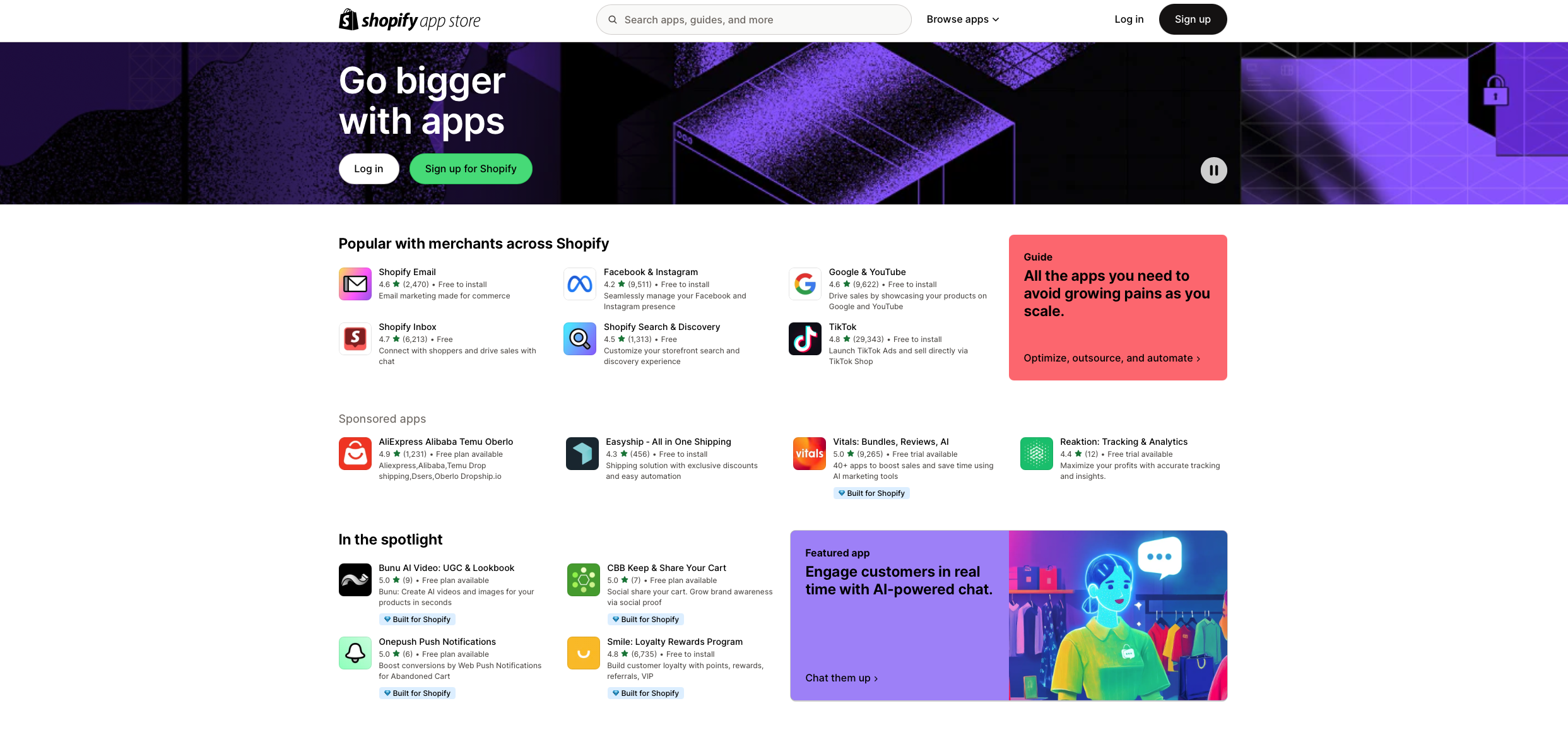Click the Smile Loyalty Rewards icon
The height and width of the screenshot is (730, 1568).
click(583, 653)
